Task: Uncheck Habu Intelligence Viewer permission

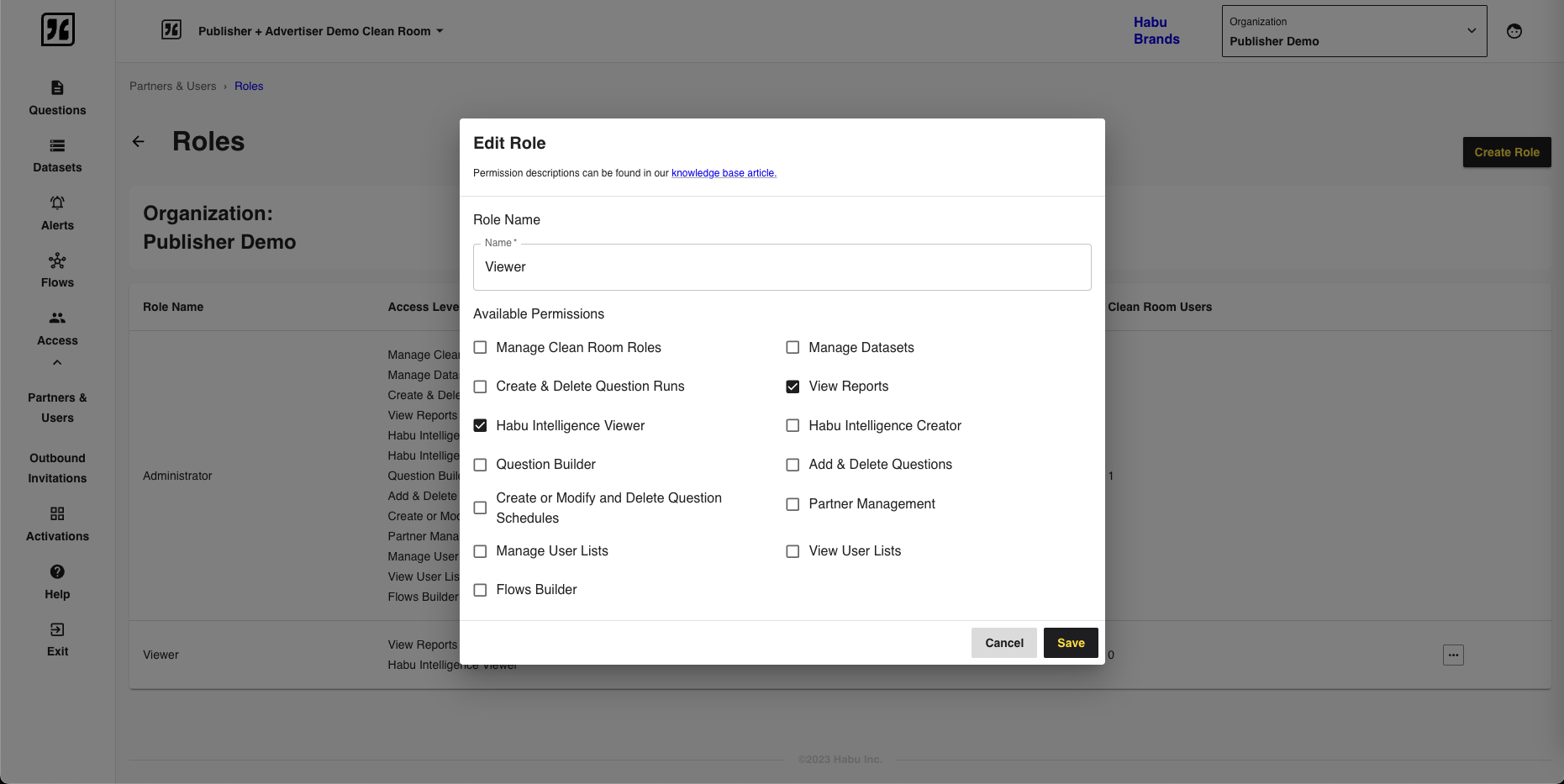Action: [480, 425]
